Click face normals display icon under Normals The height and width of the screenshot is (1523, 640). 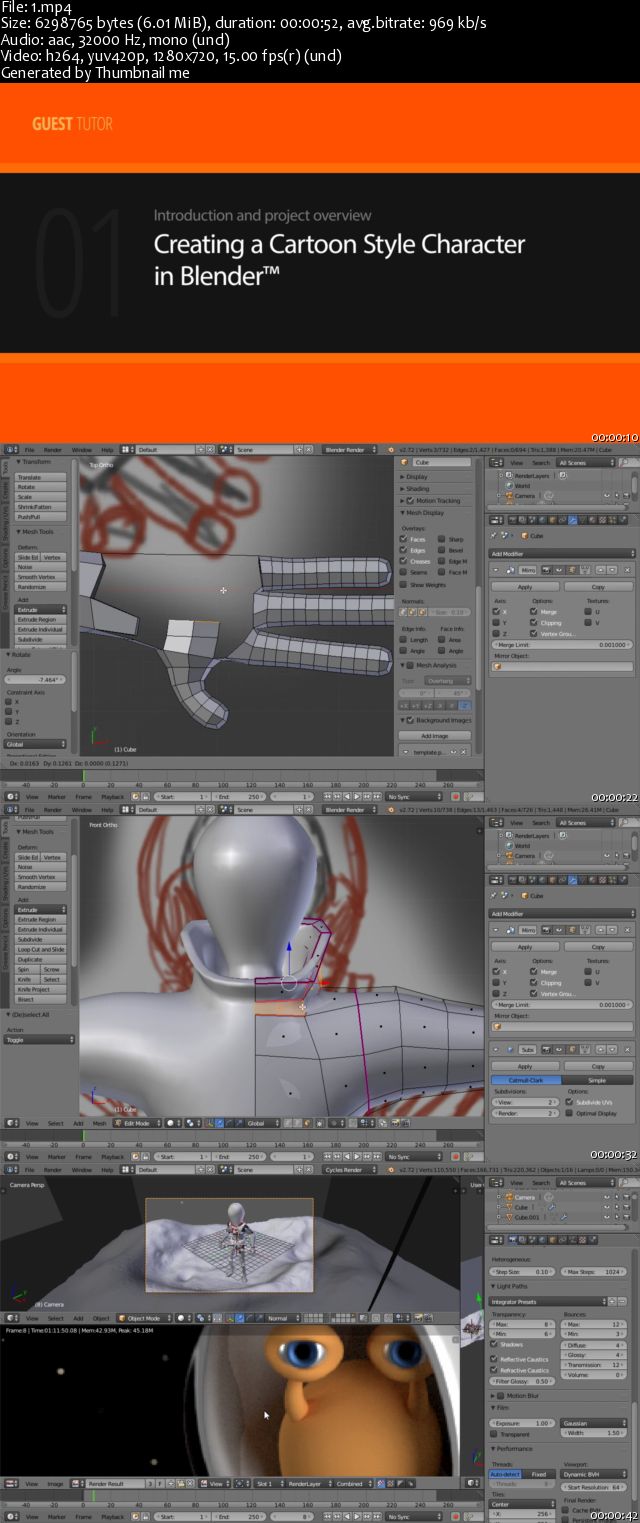pos(420,612)
